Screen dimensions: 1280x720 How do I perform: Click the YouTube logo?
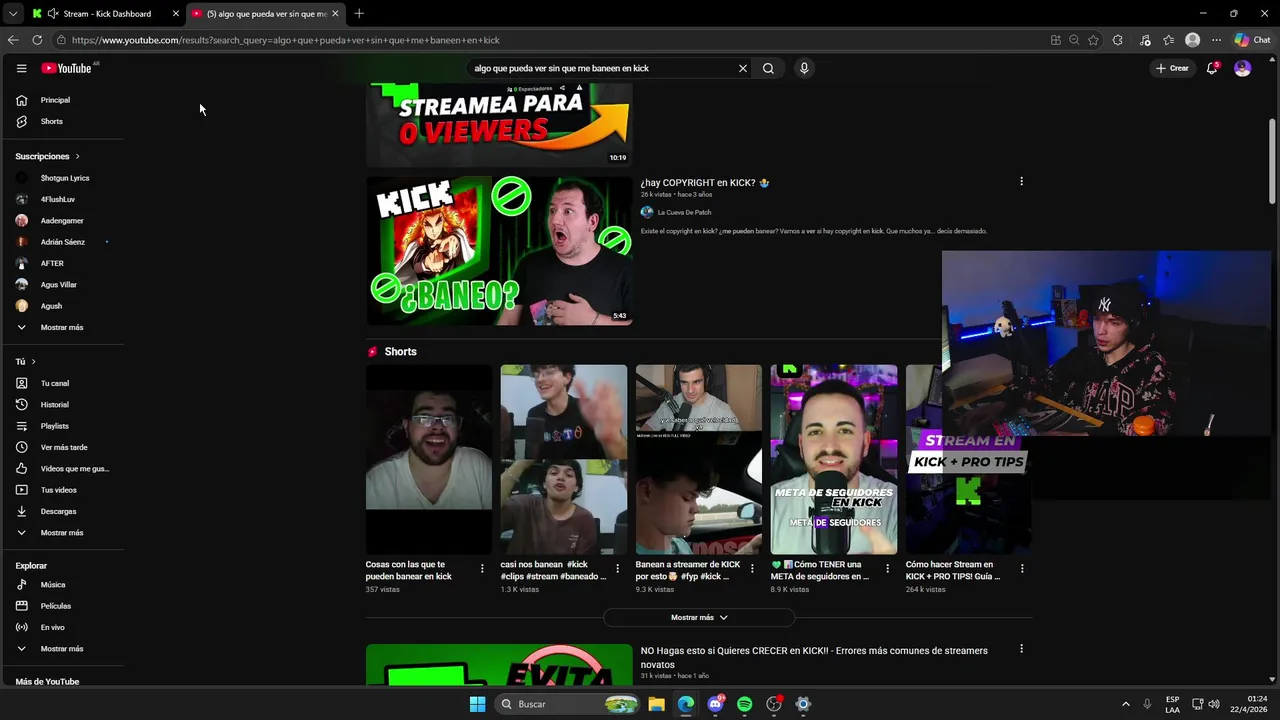66,68
